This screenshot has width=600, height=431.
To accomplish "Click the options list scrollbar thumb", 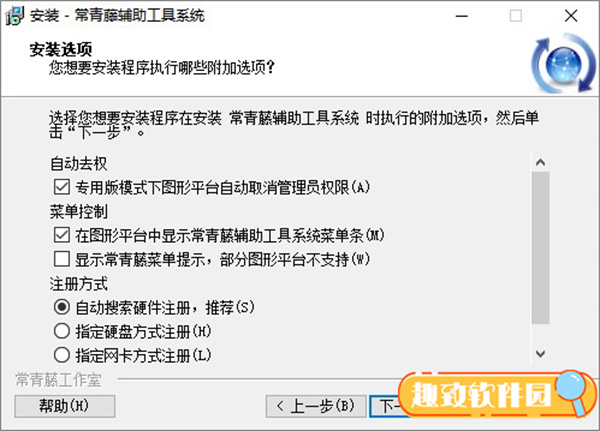I will click(540, 248).
